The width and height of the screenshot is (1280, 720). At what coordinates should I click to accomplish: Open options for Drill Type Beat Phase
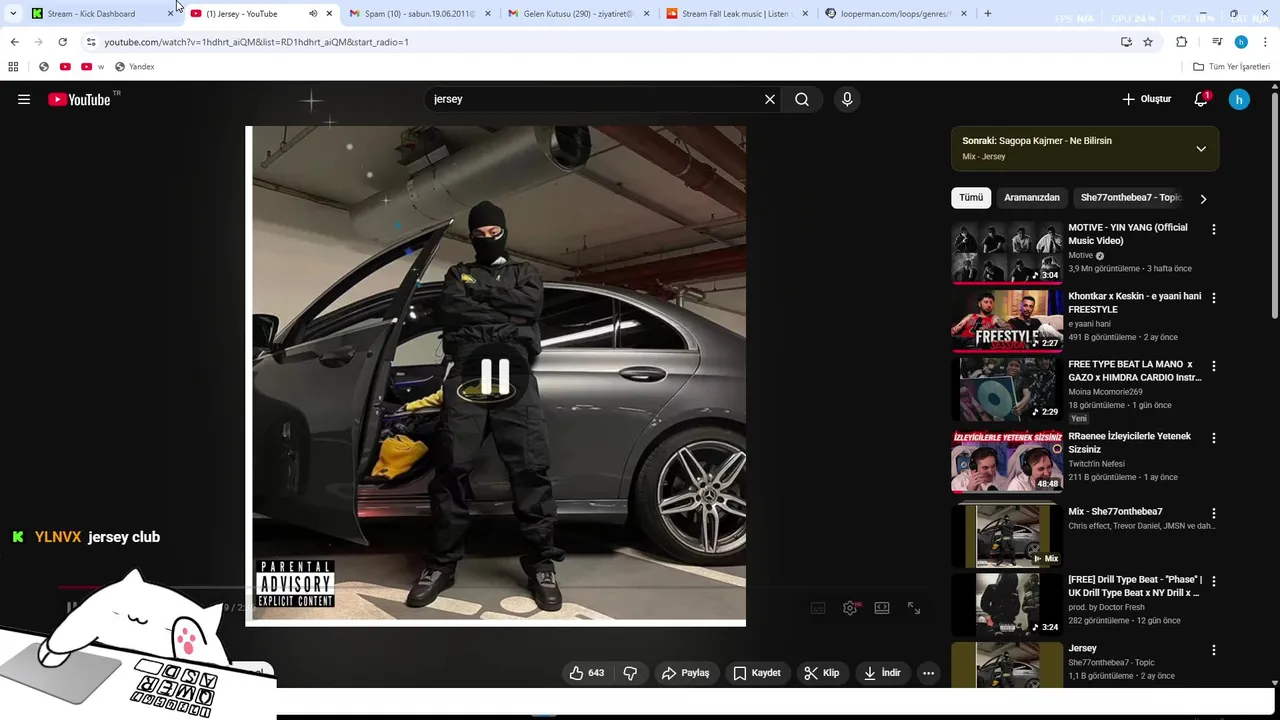tap(1214, 581)
